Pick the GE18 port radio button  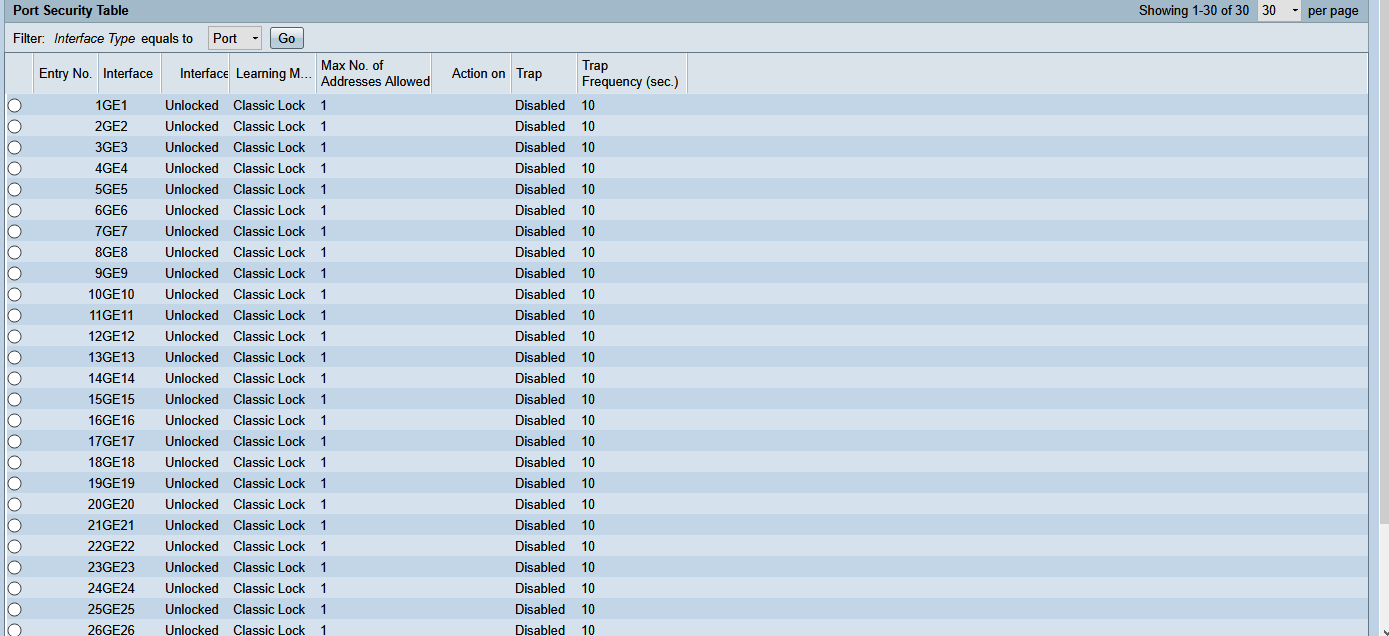point(14,463)
